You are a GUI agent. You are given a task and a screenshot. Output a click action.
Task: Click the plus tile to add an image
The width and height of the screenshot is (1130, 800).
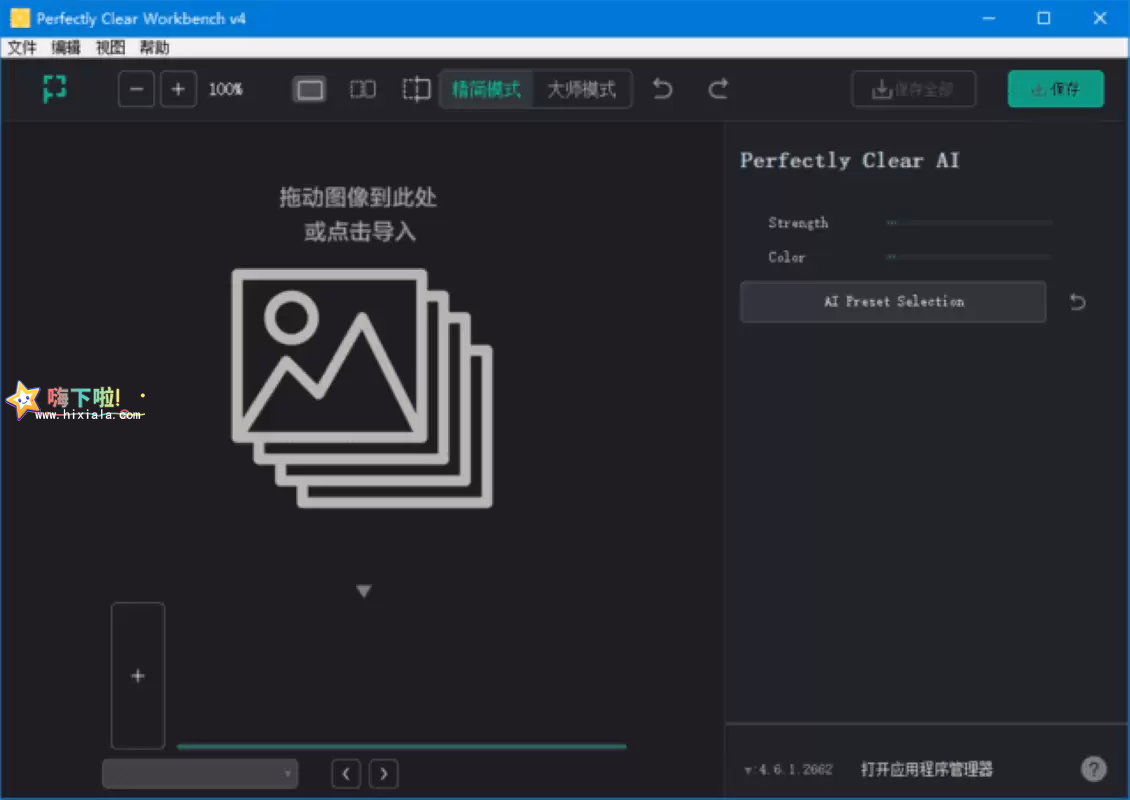tap(137, 675)
